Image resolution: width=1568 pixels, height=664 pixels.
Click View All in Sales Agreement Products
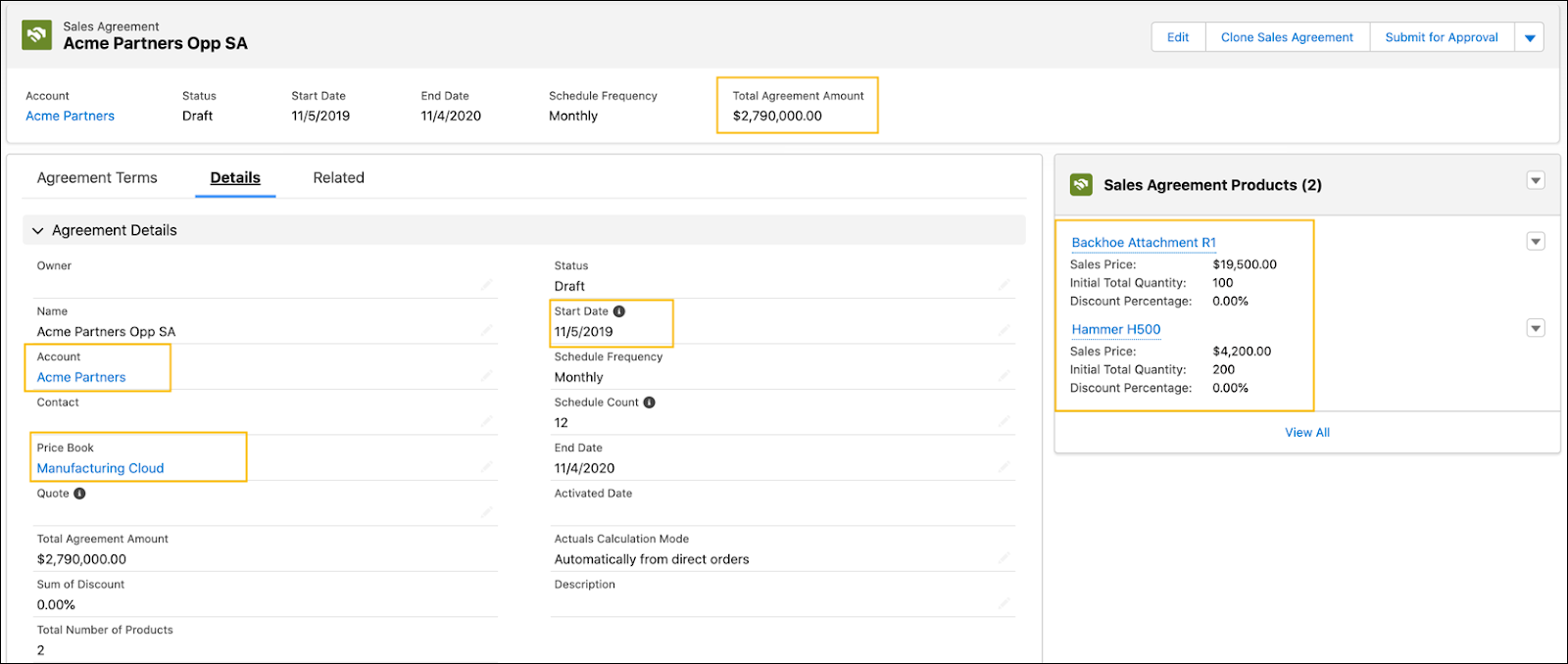1307,432
